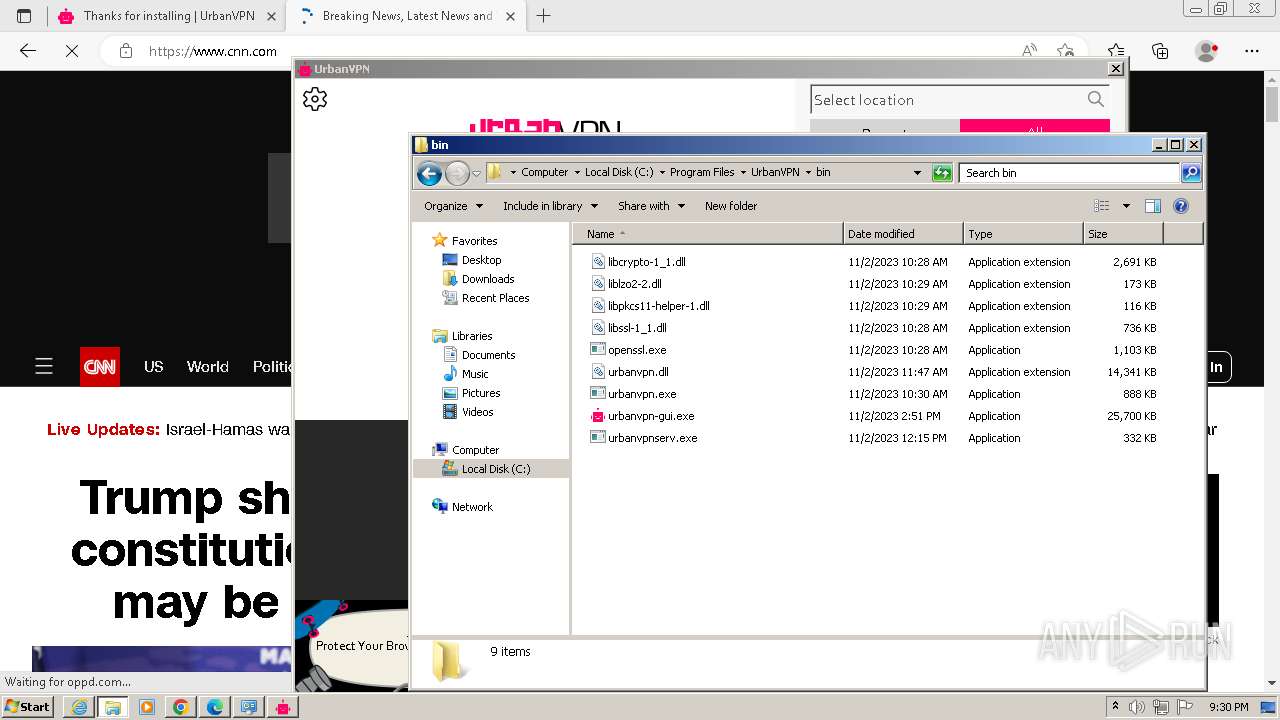The image size is (1280, 720).
Task: Sort by the Size column header
Action: [1123, 234]
